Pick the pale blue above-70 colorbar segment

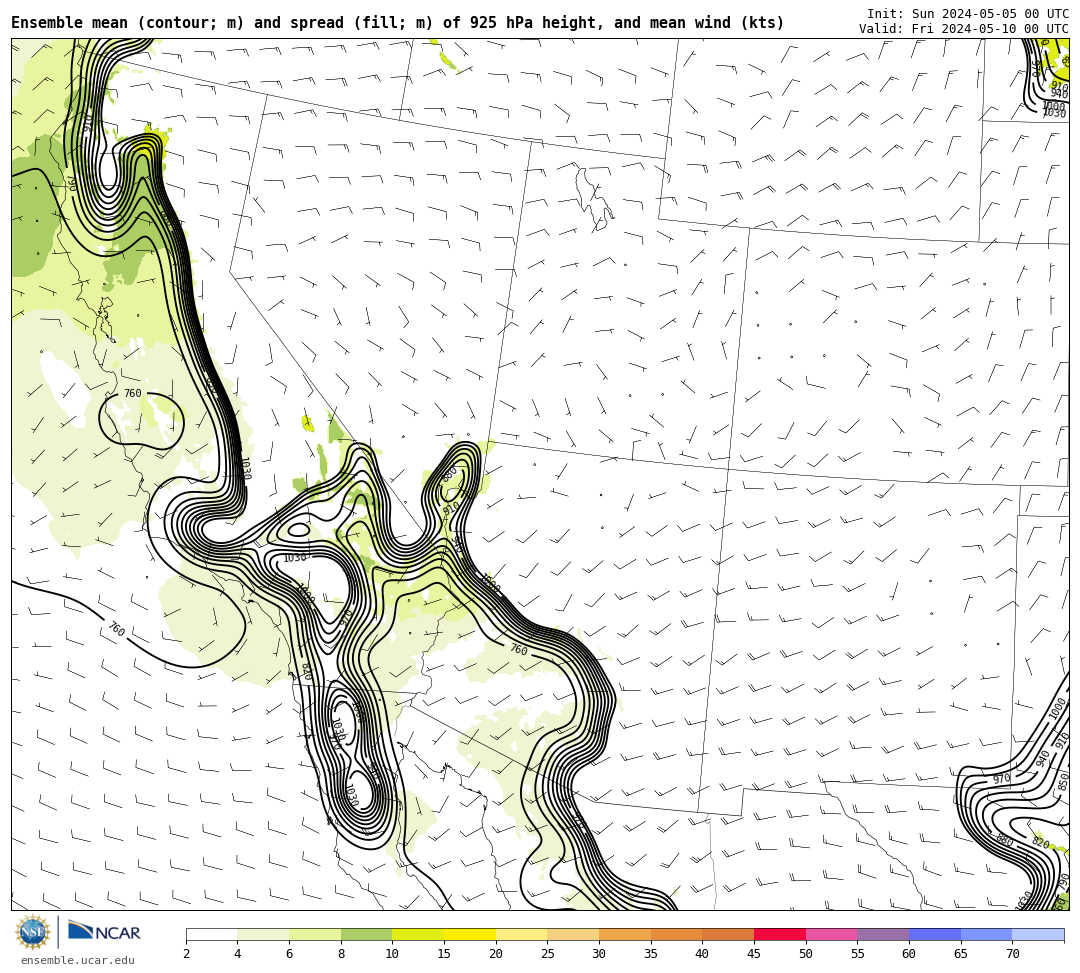coord(1038,934)
